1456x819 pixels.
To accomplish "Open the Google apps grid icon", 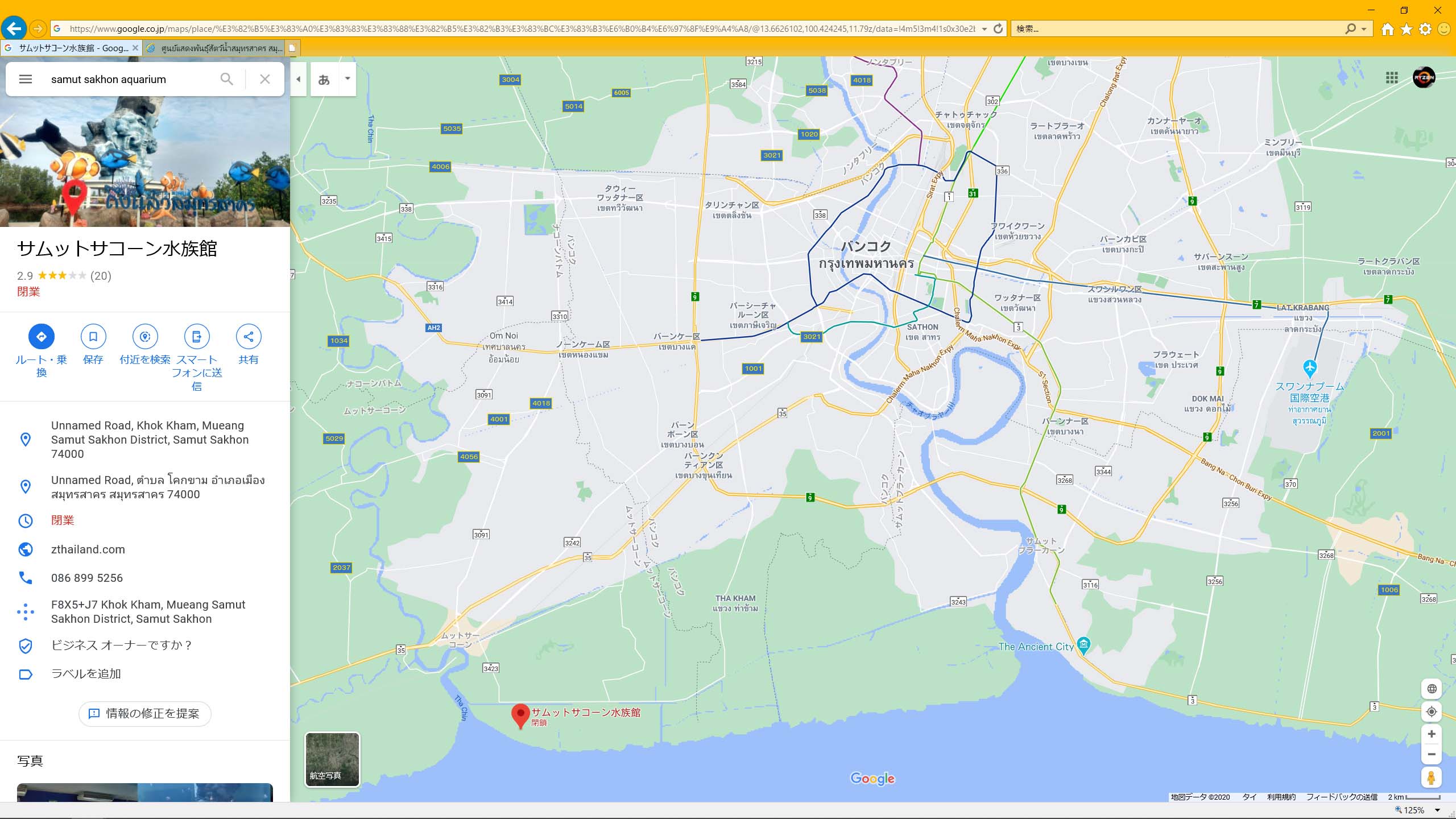I will click(x=1392, y=77).
